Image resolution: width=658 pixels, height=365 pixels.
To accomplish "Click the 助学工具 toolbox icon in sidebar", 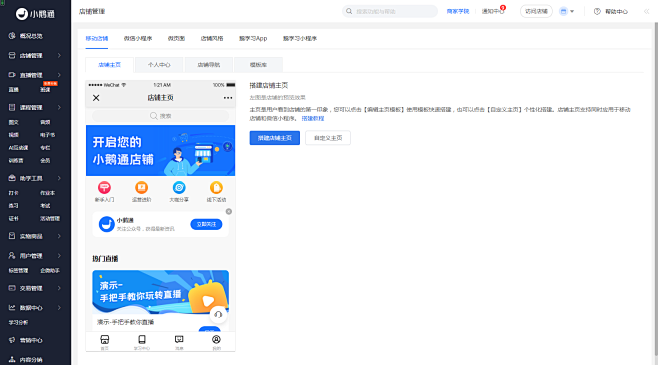I will click(12, 178).
